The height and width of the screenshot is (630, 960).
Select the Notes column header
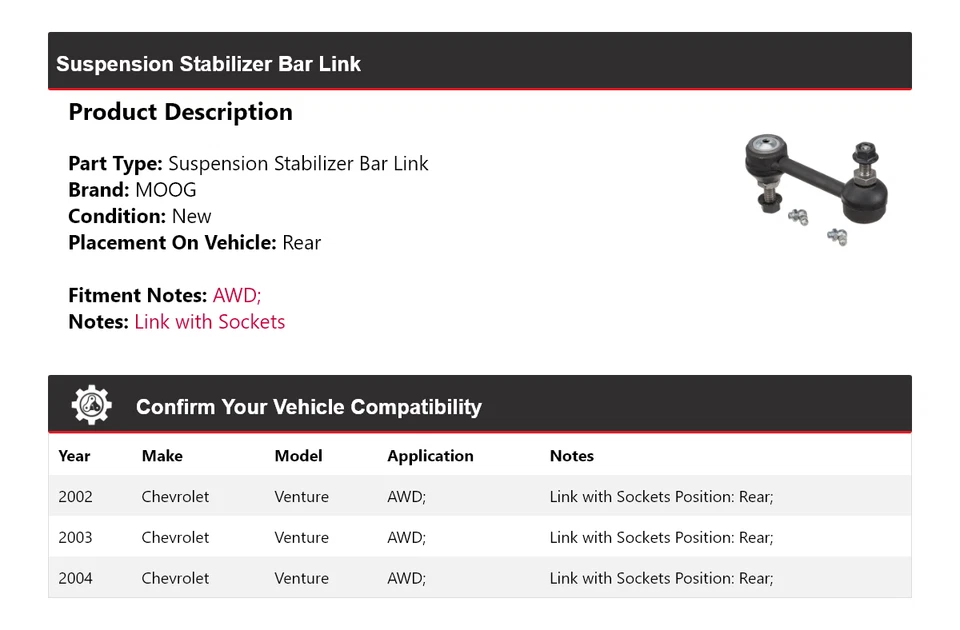point(572,456)
